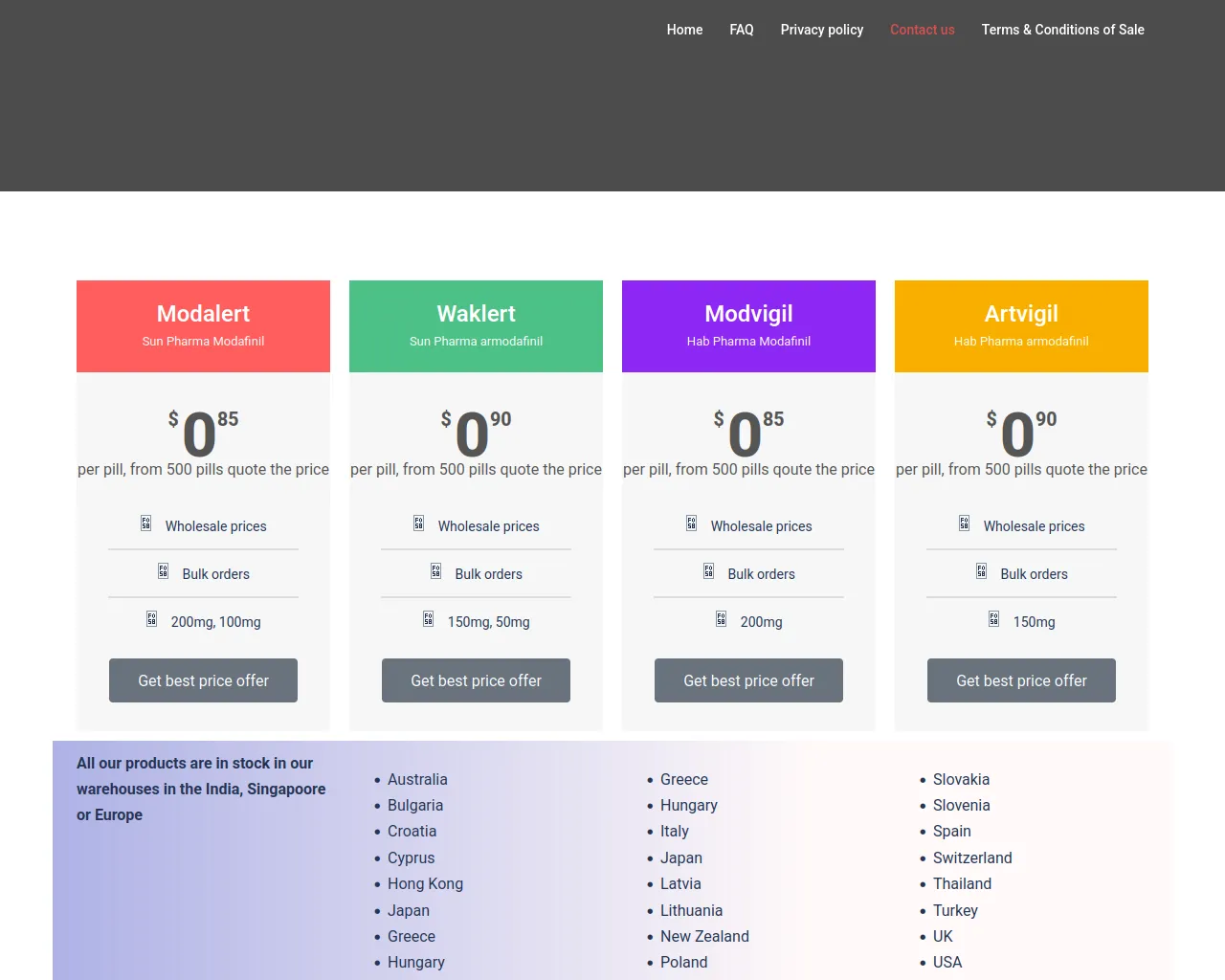Click 'Slovakia' in the country list
The image size is (1225, 980).
(961, 780)
